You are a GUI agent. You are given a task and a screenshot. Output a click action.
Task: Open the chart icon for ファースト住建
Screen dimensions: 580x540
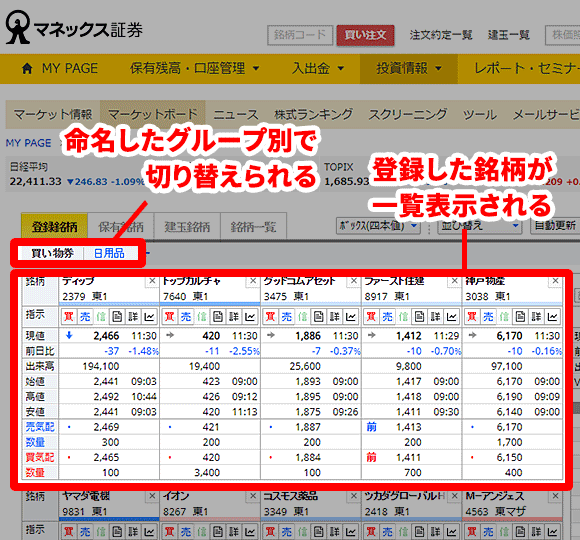pyautogui.click(x=452, y=317)
